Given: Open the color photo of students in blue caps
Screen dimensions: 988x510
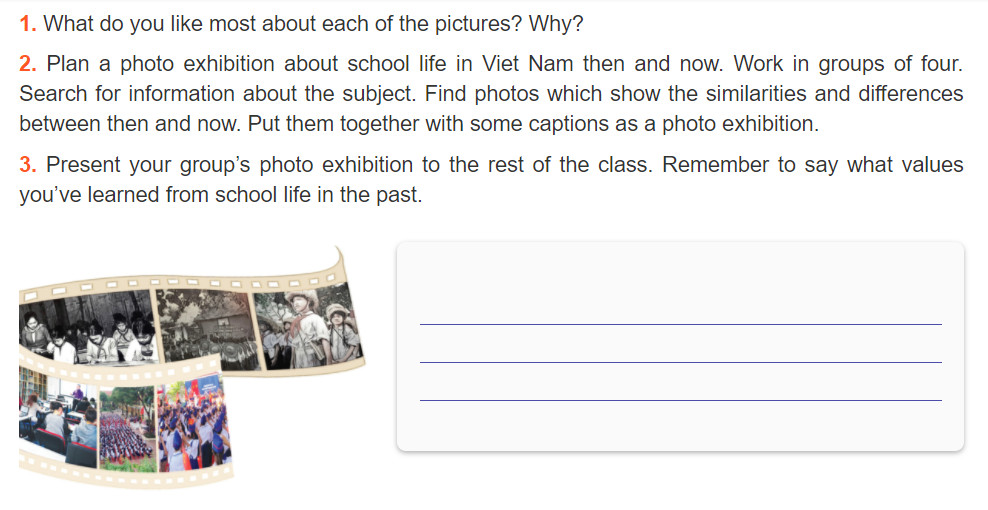Looking at the screenshot, I should 194,423.
